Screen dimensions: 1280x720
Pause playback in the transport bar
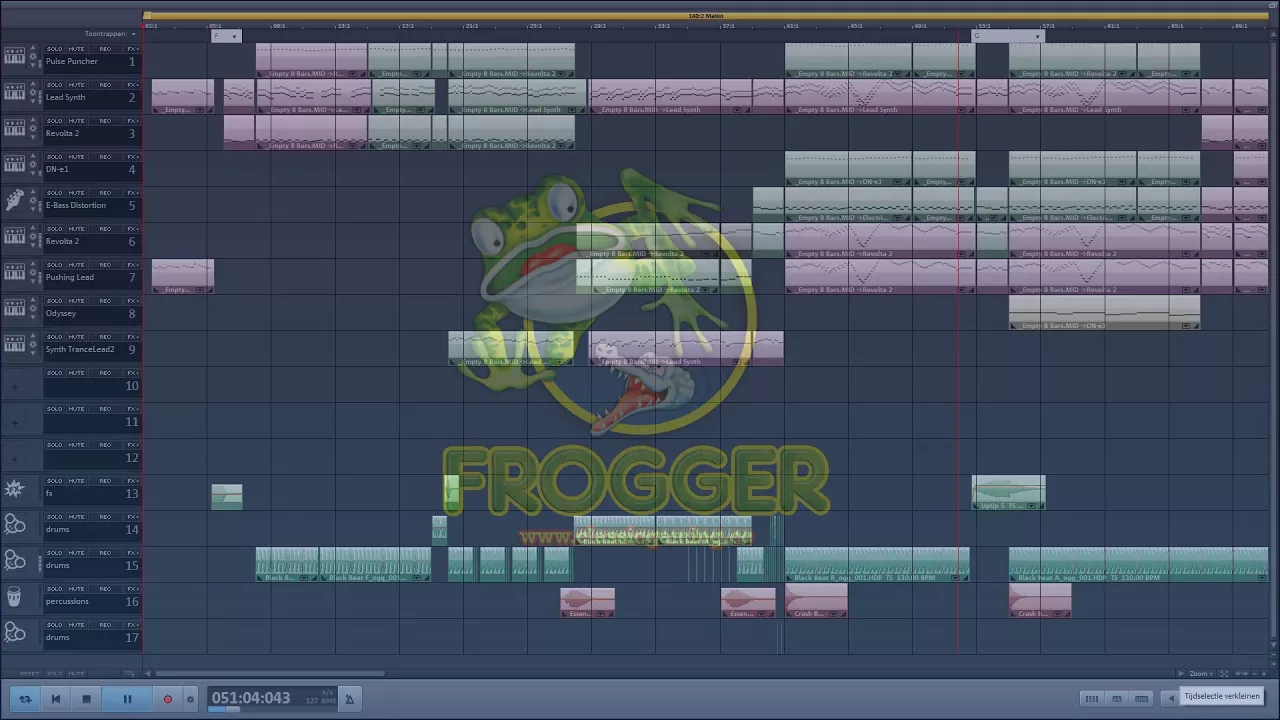pos(127,699)
